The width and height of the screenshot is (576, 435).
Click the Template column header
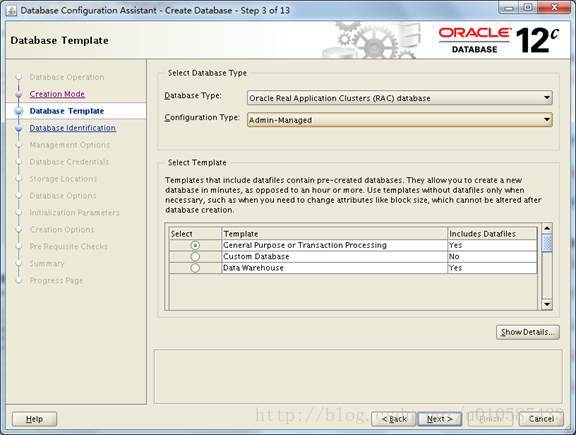pos(335,234)
